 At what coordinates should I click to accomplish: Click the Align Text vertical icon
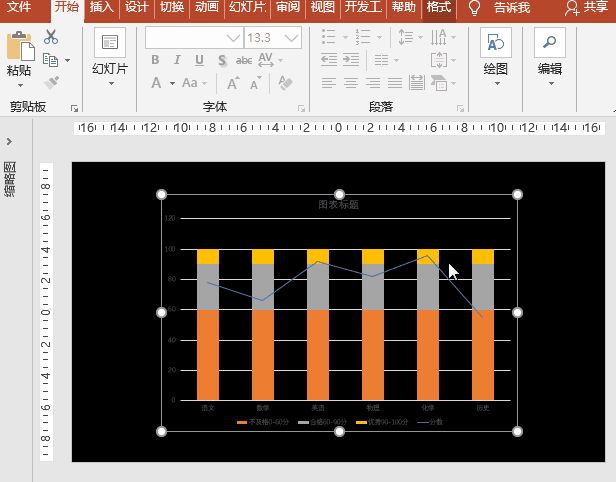pos(439,60)
